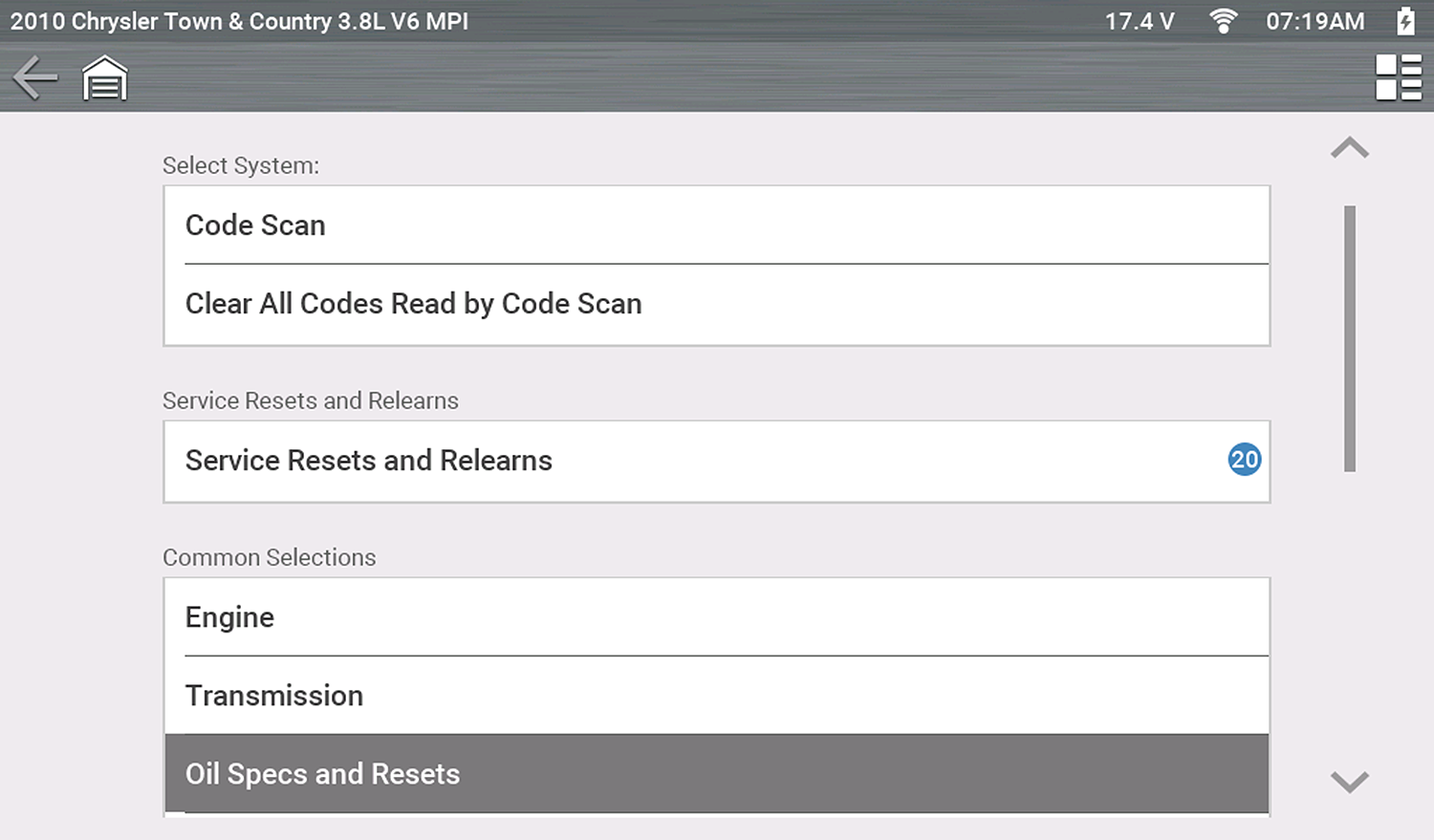Tap the 07:19AM clock display
The width and height of the screenshot is (1434, 840).
(1314, 21)
